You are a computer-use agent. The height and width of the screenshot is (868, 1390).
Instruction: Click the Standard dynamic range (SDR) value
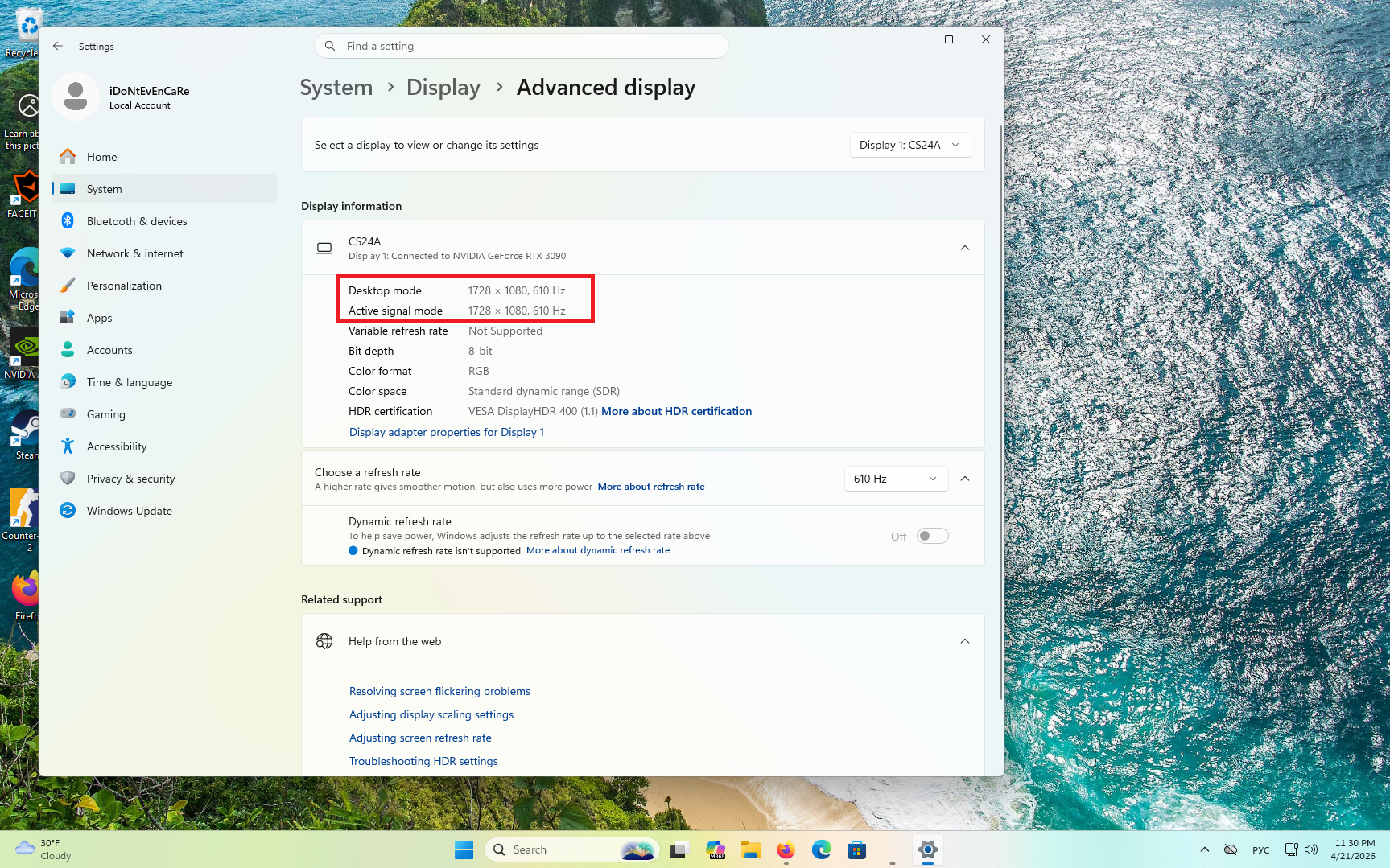(x=544, y=391)
